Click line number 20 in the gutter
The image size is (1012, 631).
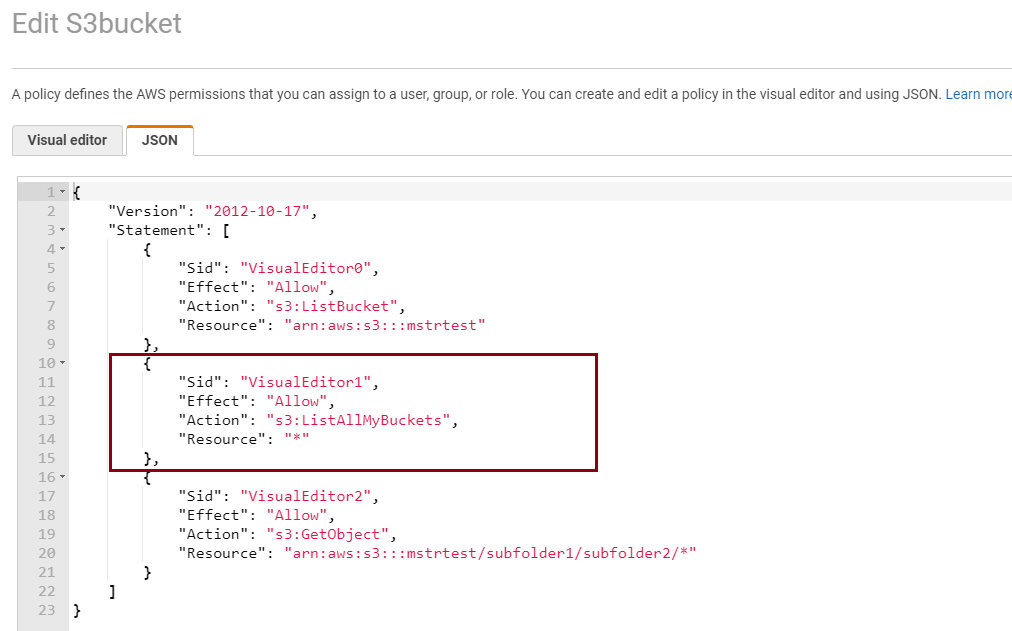[x=47, y=553]
